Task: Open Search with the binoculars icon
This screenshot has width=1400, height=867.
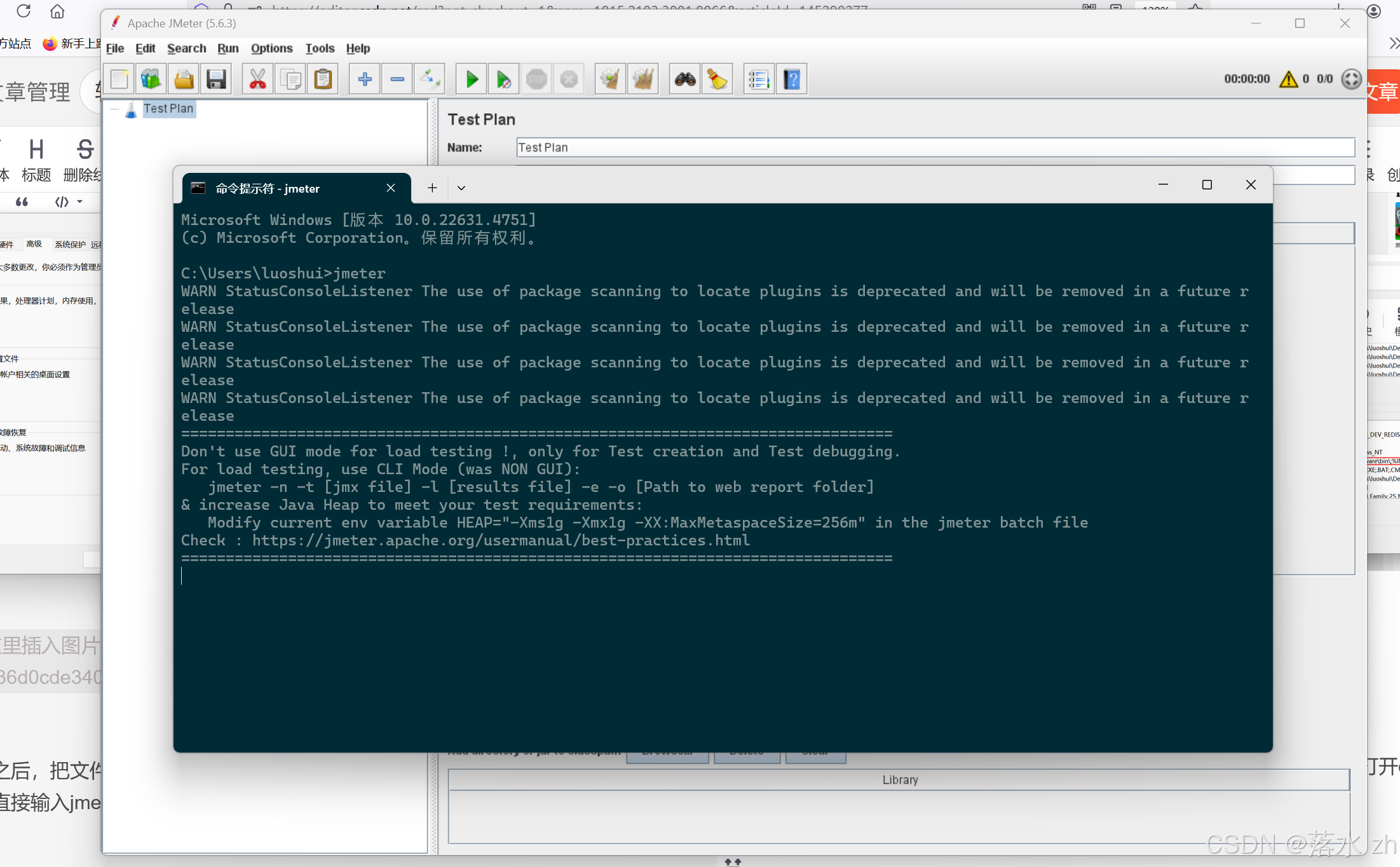Action: (685, 79)
